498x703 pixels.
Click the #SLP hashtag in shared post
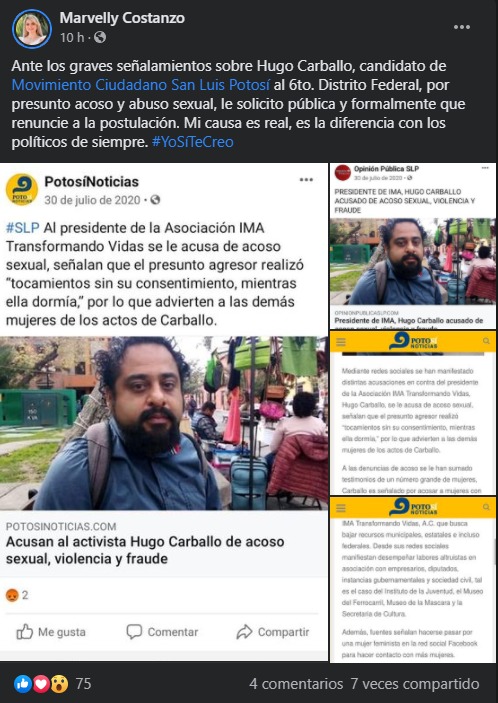click(x=22, y=228)
